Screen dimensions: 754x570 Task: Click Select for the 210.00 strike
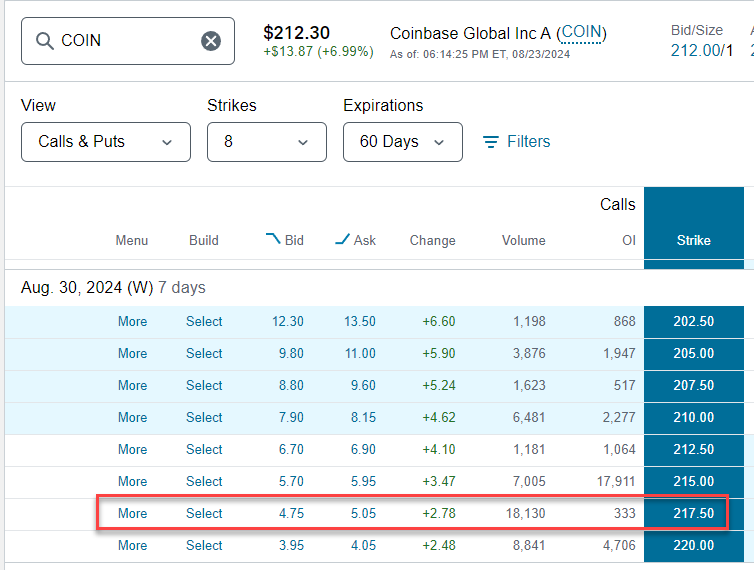click(204, 417)
